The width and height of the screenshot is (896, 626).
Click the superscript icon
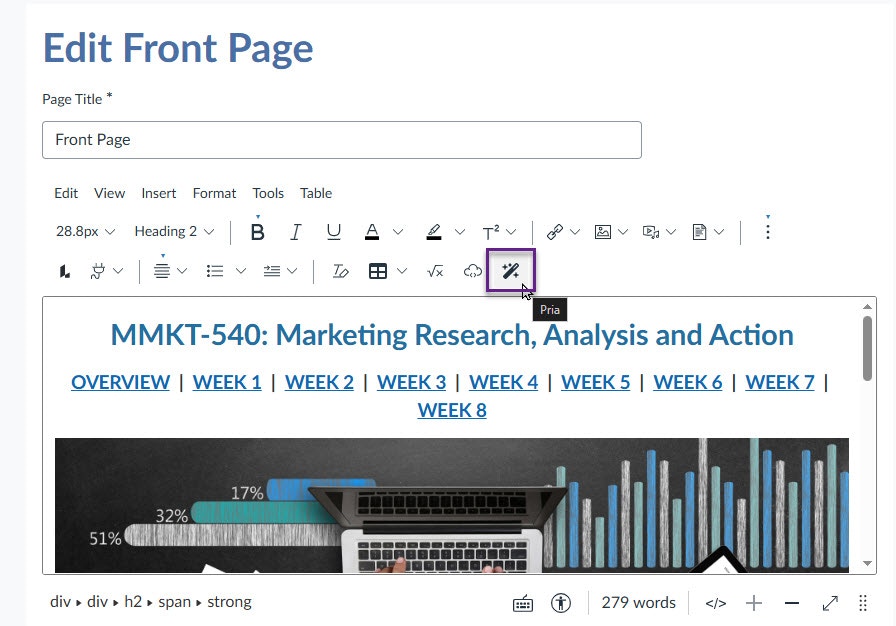(x=491, y=232)
